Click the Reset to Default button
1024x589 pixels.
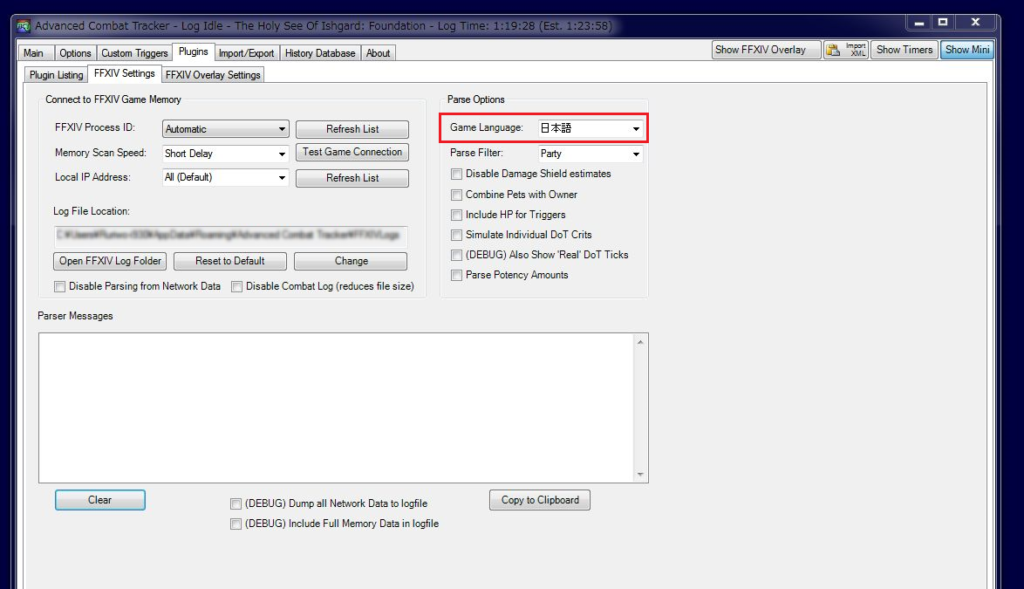[x=230, y=261]
